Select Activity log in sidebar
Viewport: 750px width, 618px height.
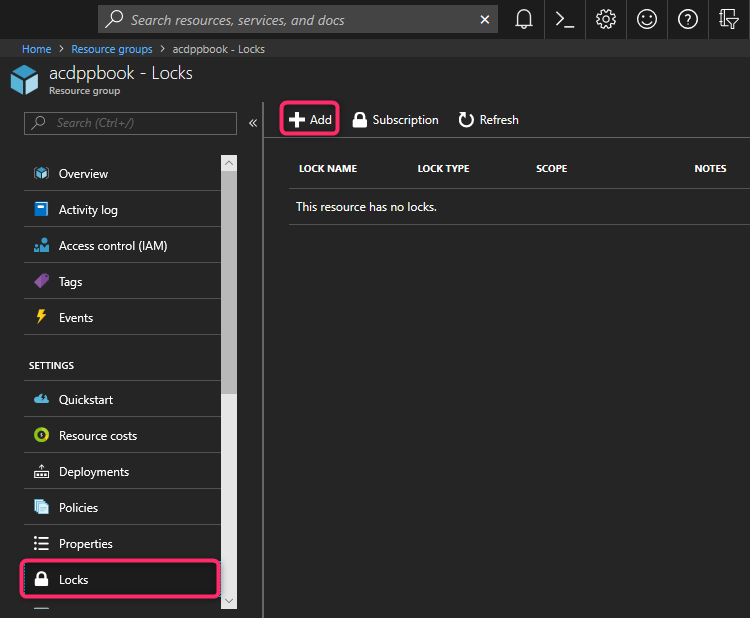(88, 210)
